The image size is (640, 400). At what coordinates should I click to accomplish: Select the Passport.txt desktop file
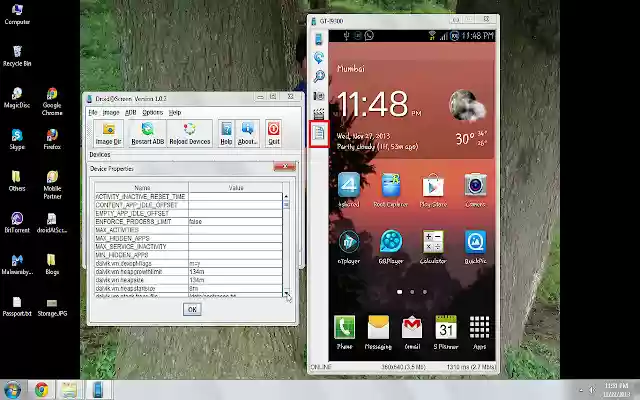17,307
